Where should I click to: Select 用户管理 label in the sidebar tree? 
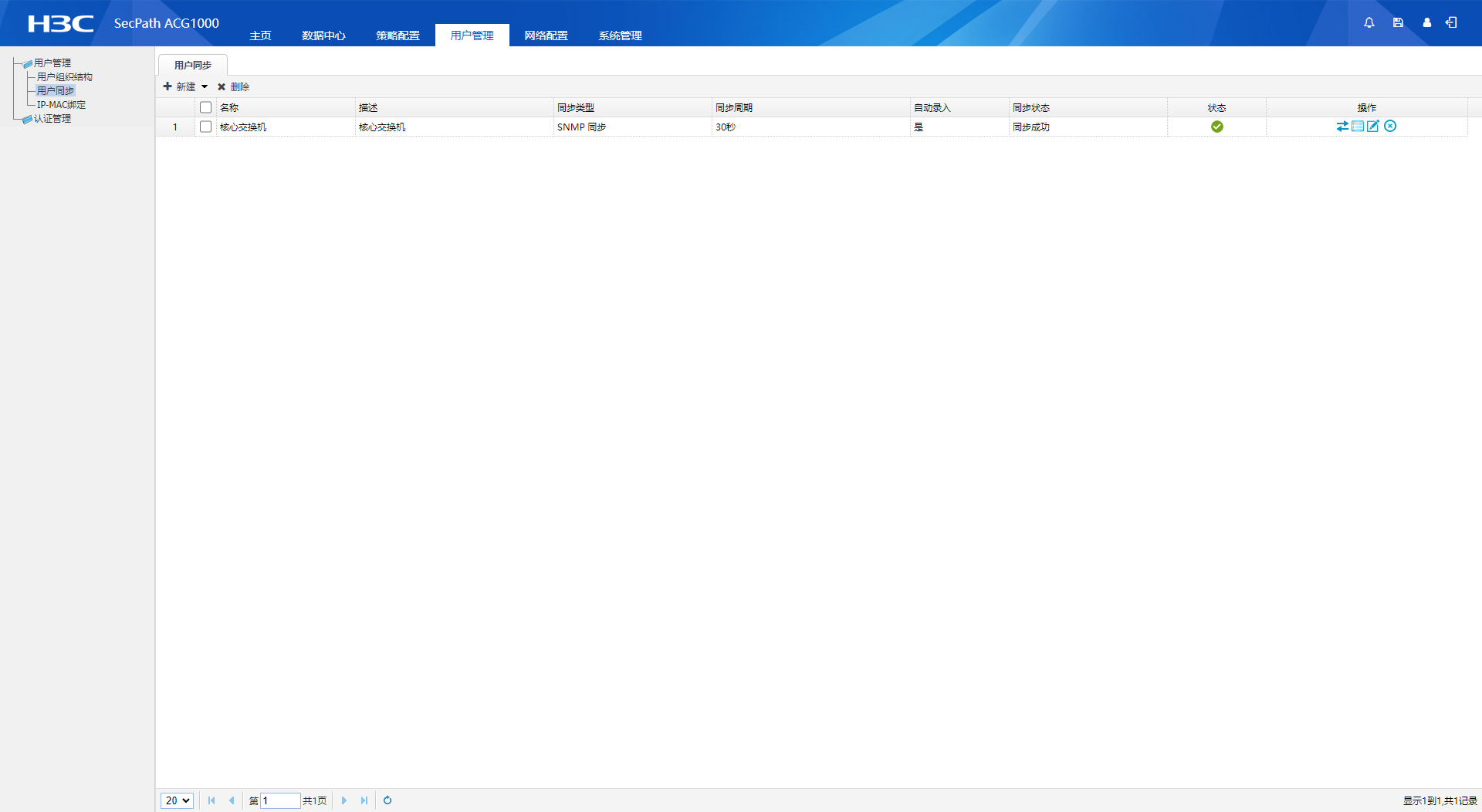tap(52, 63)
